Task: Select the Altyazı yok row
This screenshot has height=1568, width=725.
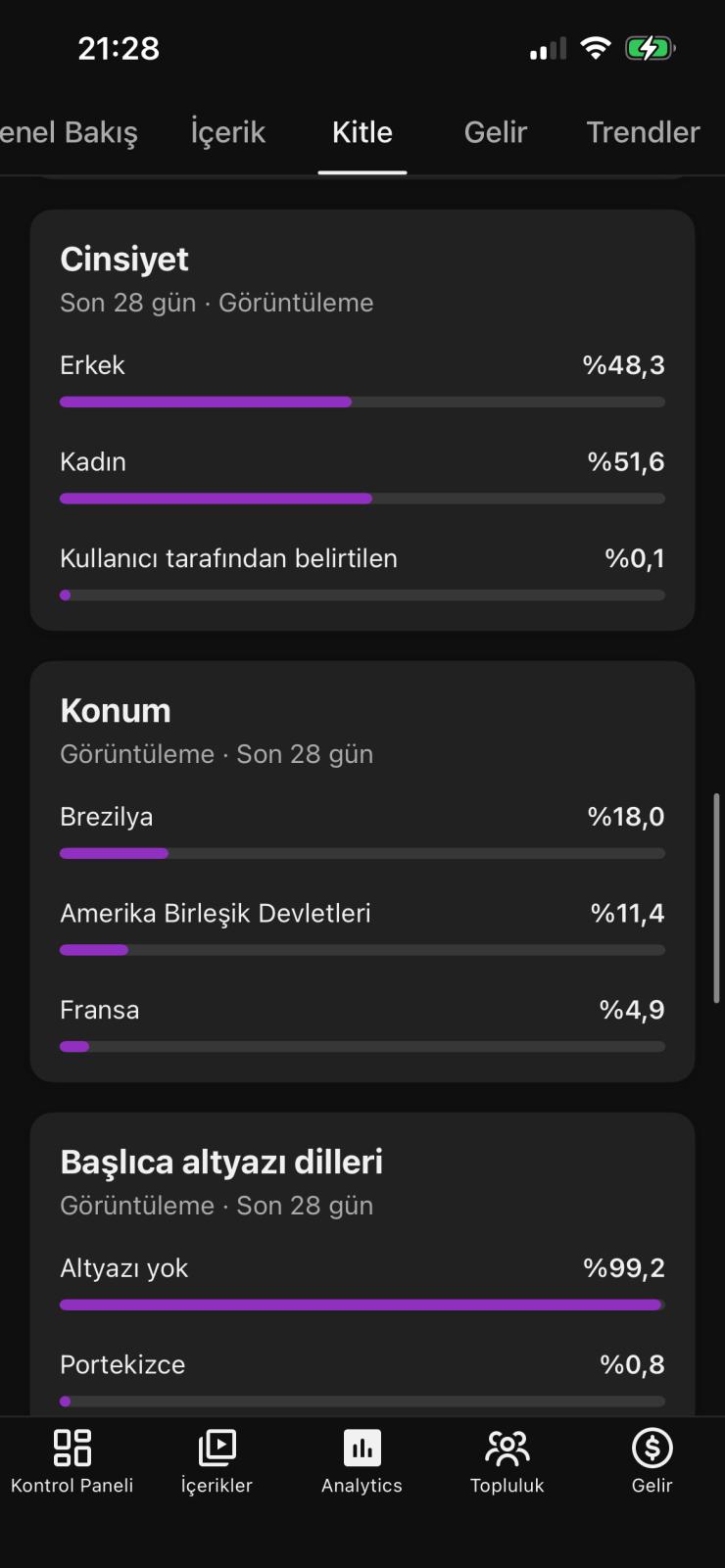Action: click(362, 1285)
